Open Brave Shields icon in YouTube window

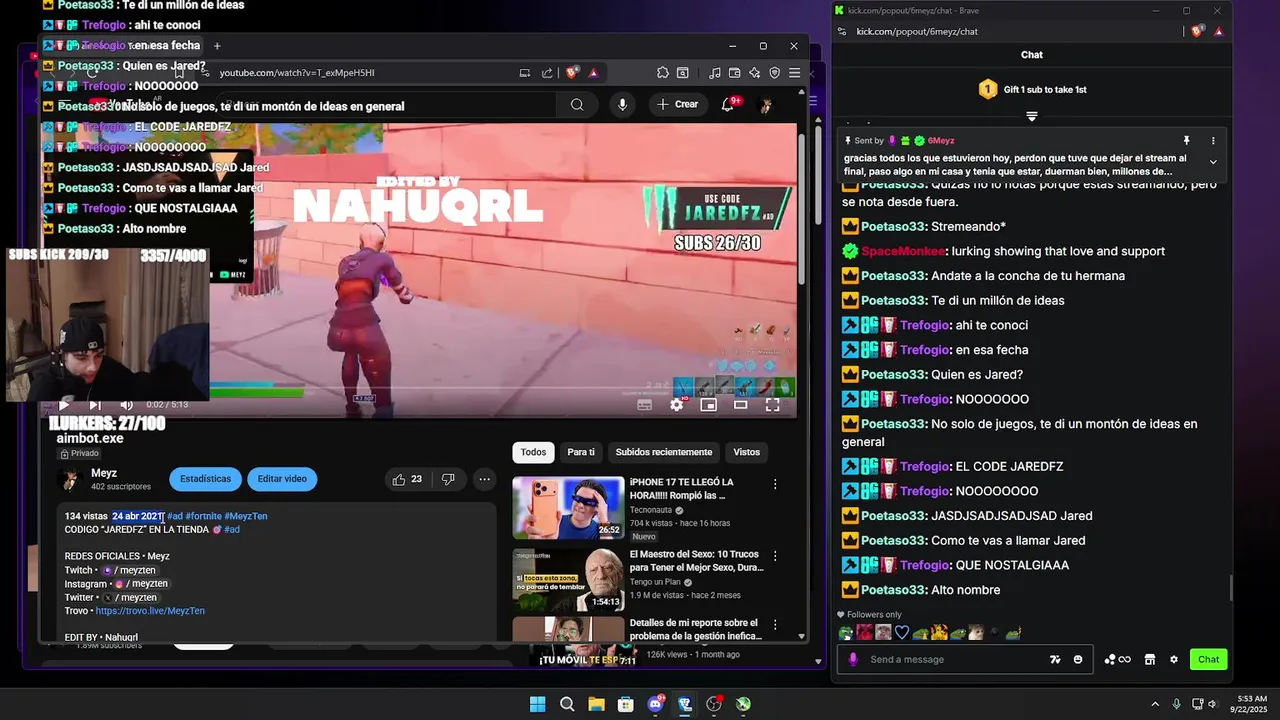572,73
